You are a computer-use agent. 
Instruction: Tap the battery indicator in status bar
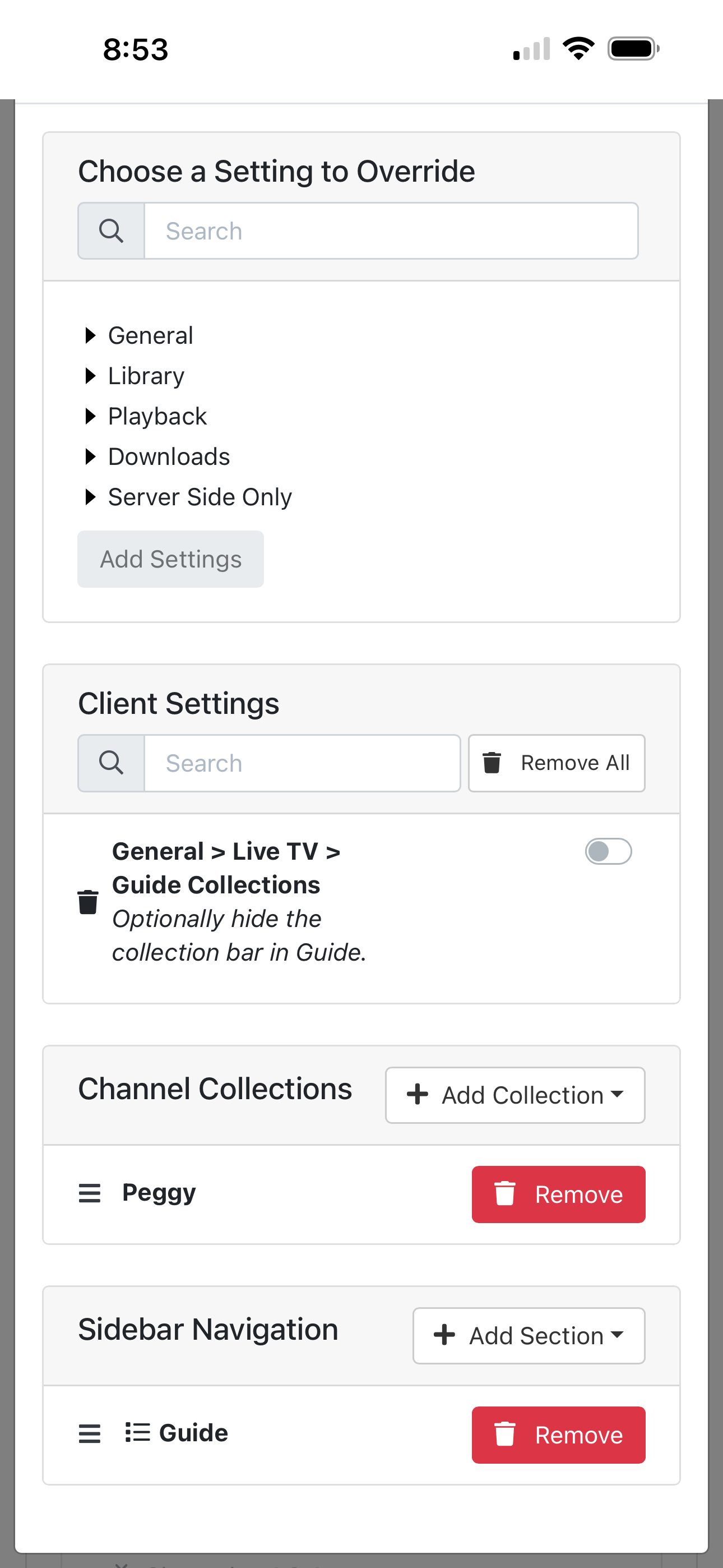click(x=633, y=49)
